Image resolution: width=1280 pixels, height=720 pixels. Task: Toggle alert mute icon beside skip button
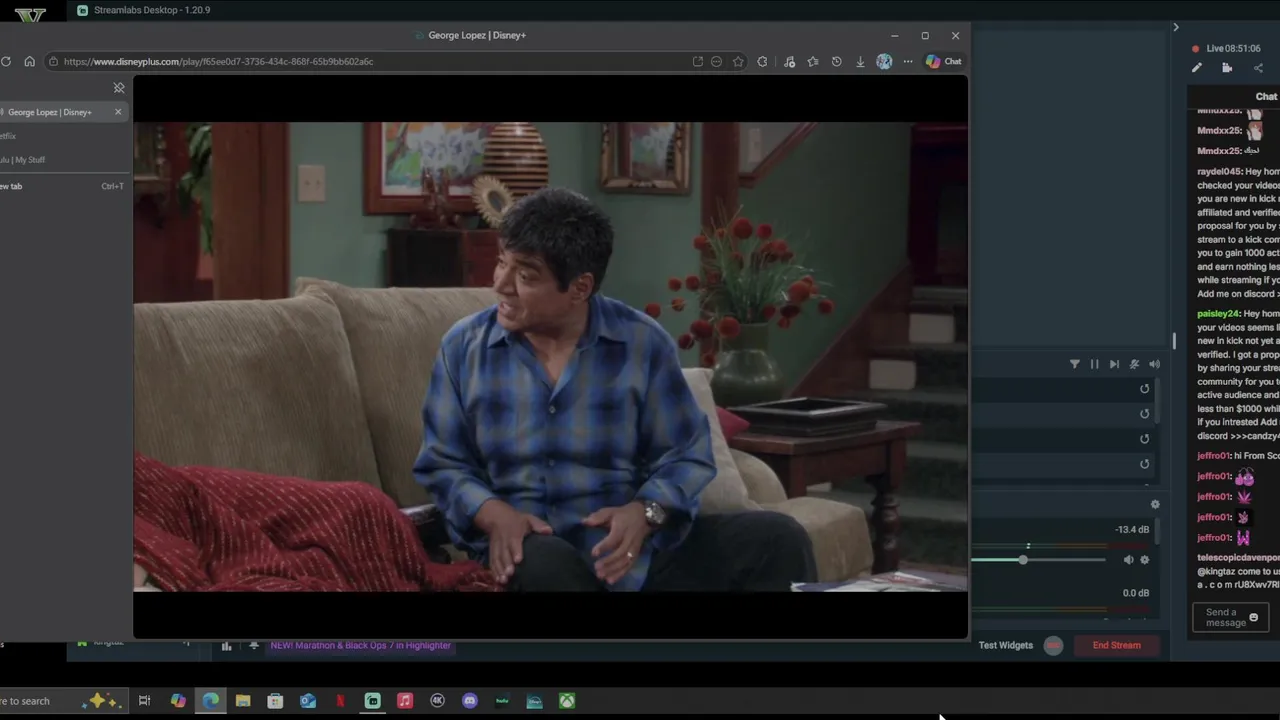pos(1134,365)
